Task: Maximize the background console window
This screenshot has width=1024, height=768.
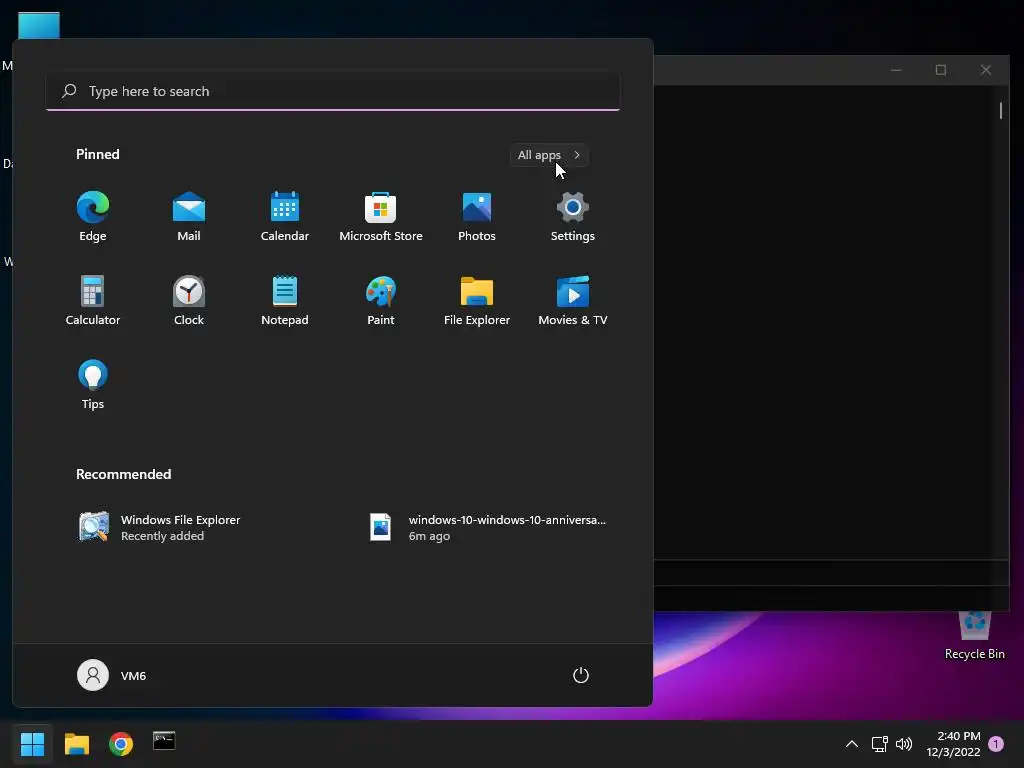Action: pyautogui.click(x=941, y=70)
